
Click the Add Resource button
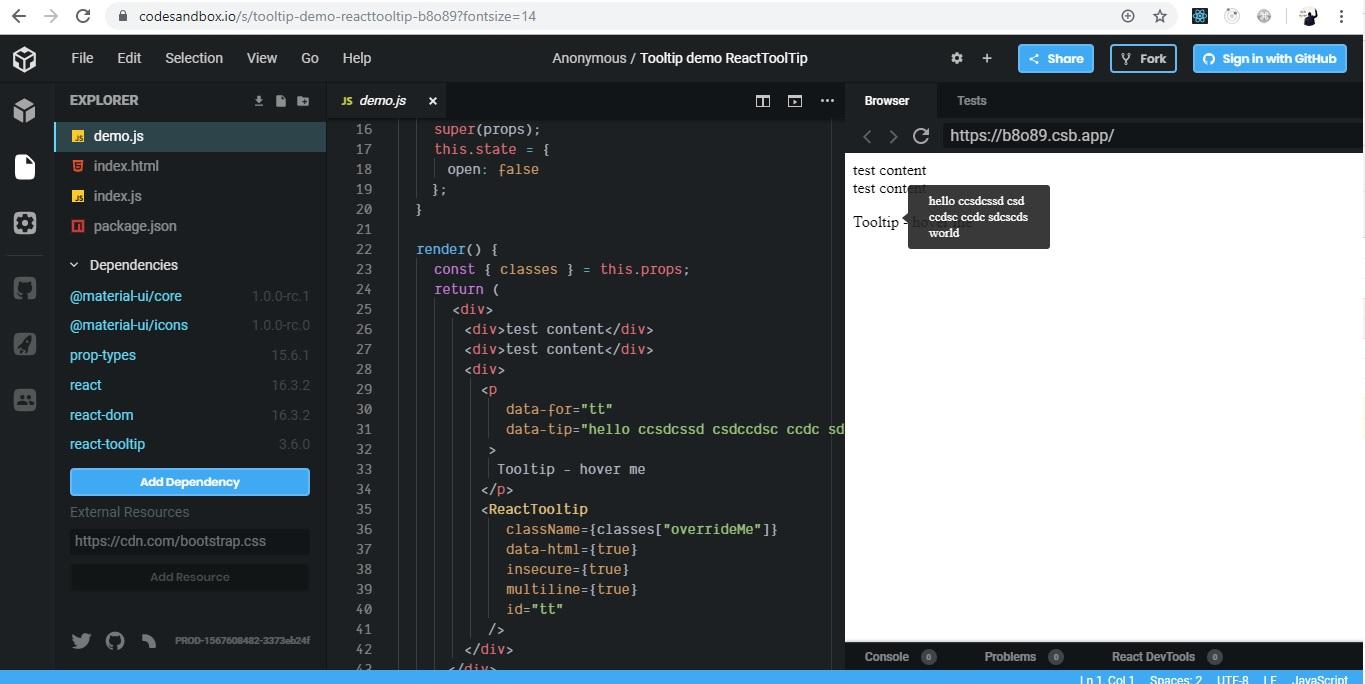[190, 577]
